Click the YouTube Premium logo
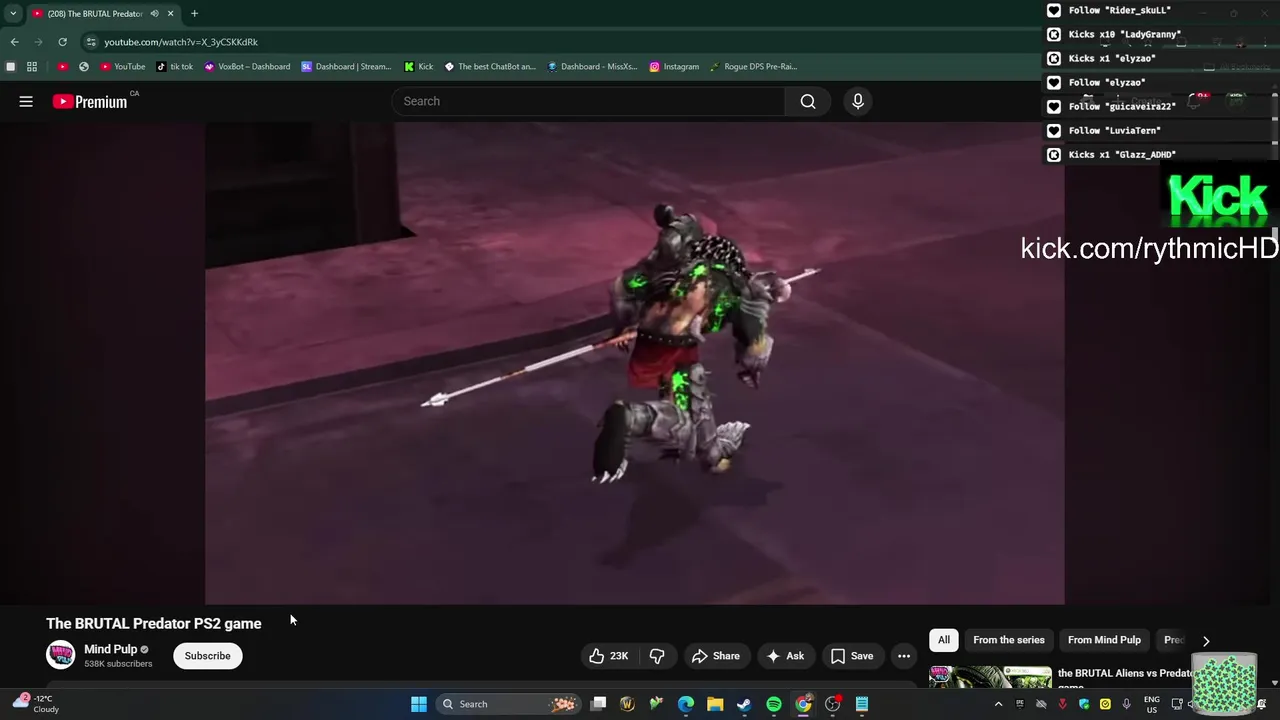This screenshot has height=720, width=1280. (x=90, y=101)
